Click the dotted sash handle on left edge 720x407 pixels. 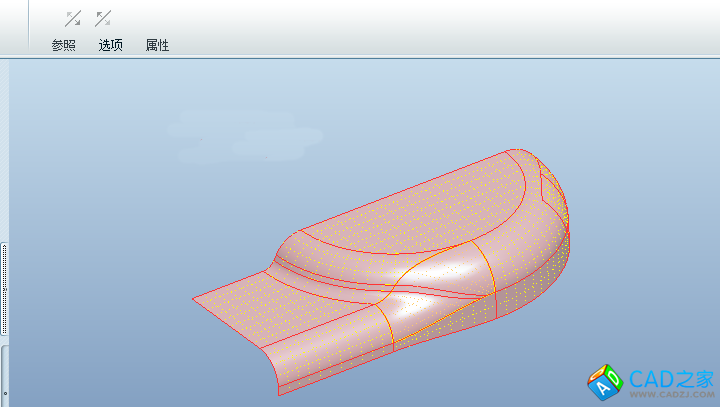4,289
